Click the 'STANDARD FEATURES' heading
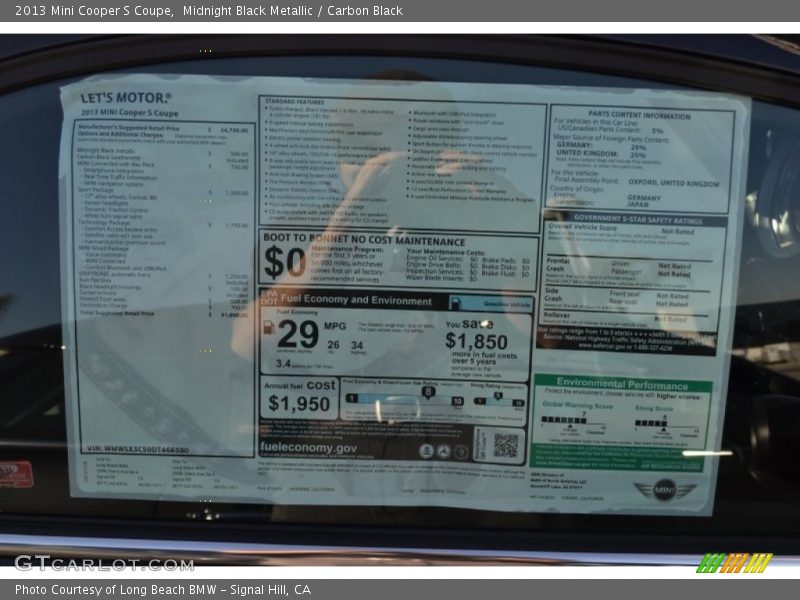The width and height of the screenshot is (800, 600). (x=294, y=102)
